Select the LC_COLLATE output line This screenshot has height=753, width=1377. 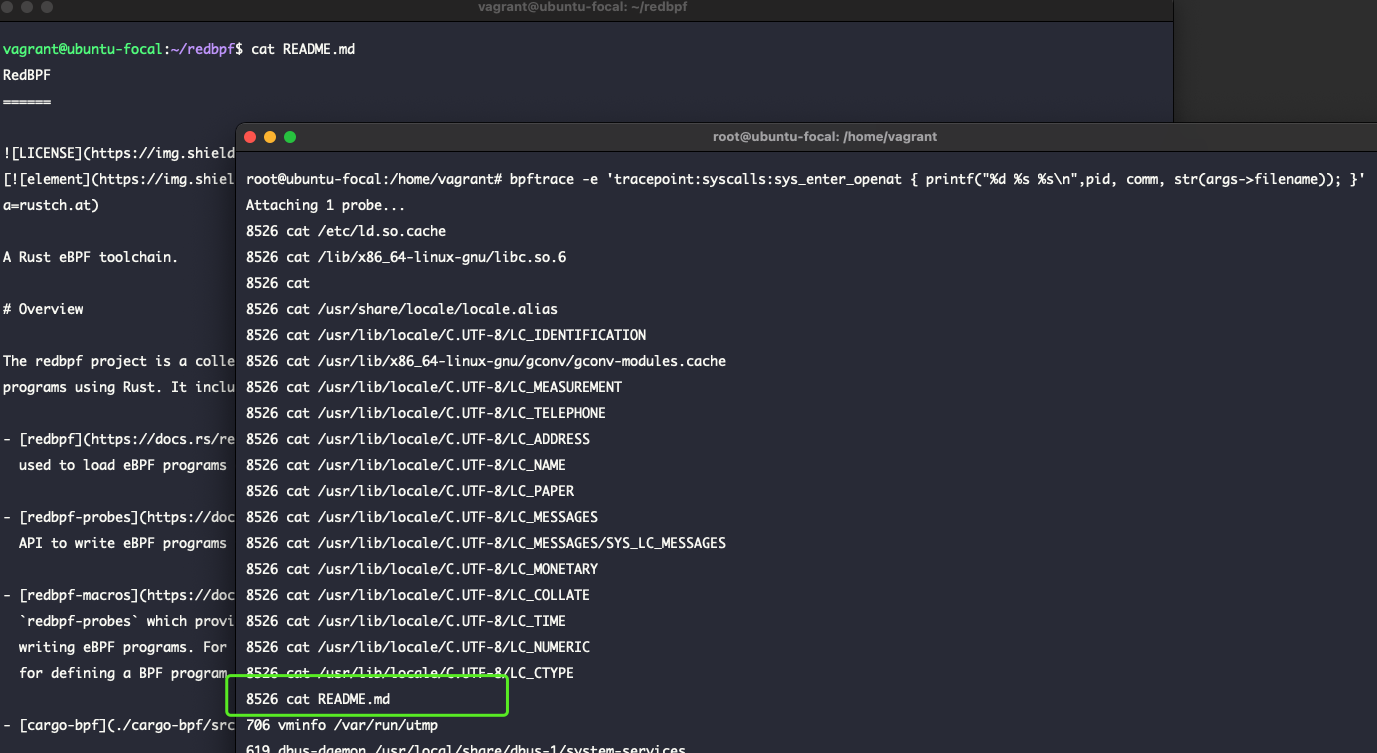418,595
